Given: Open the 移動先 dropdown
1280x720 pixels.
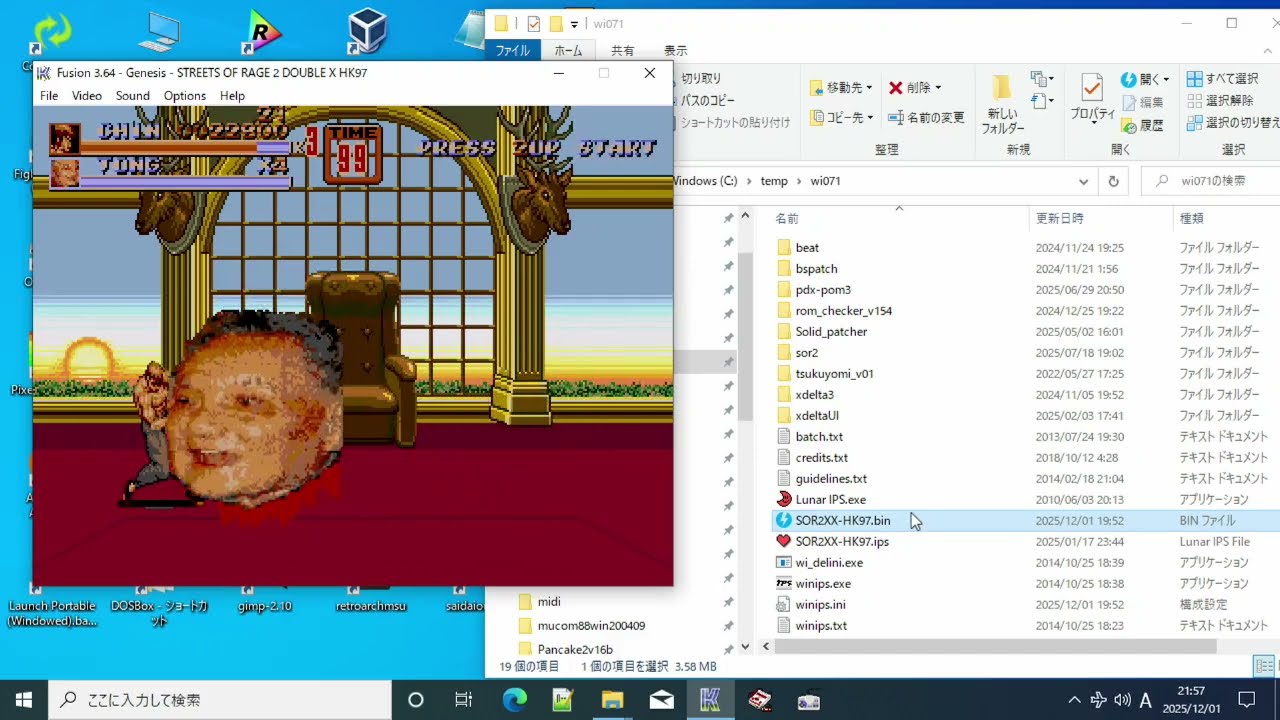Looking at the screenshot, I should [841, 88].
